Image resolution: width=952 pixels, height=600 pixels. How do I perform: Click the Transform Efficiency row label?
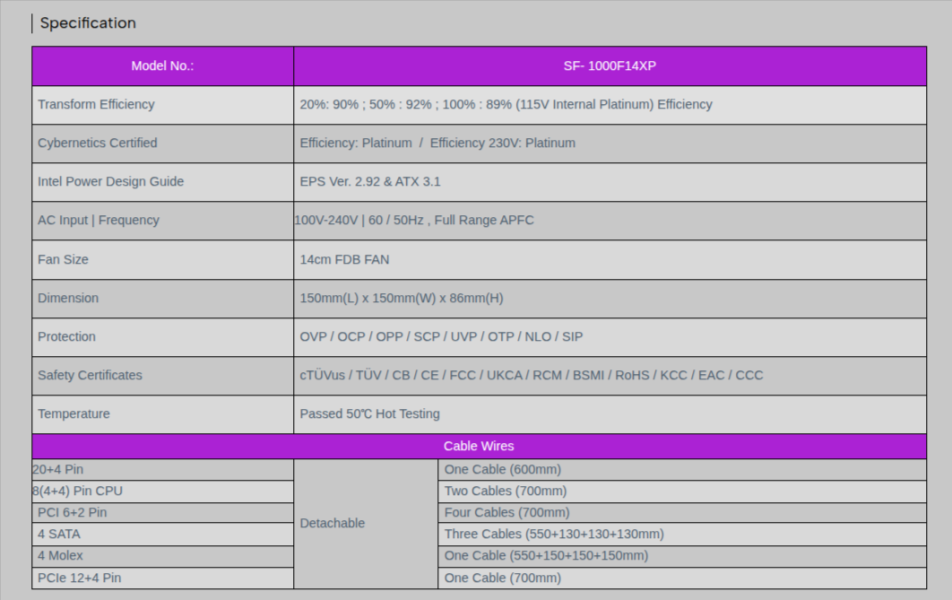click(x=96, y=104)
